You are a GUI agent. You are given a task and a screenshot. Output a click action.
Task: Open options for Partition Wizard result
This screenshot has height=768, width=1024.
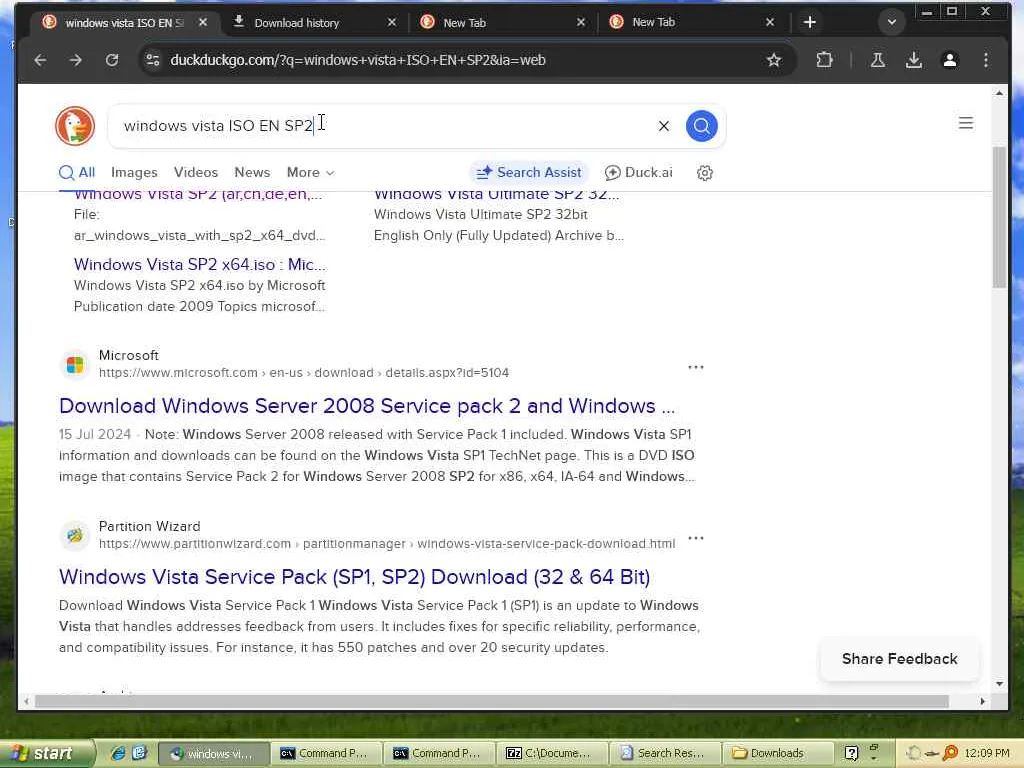(x=696, y=538)
